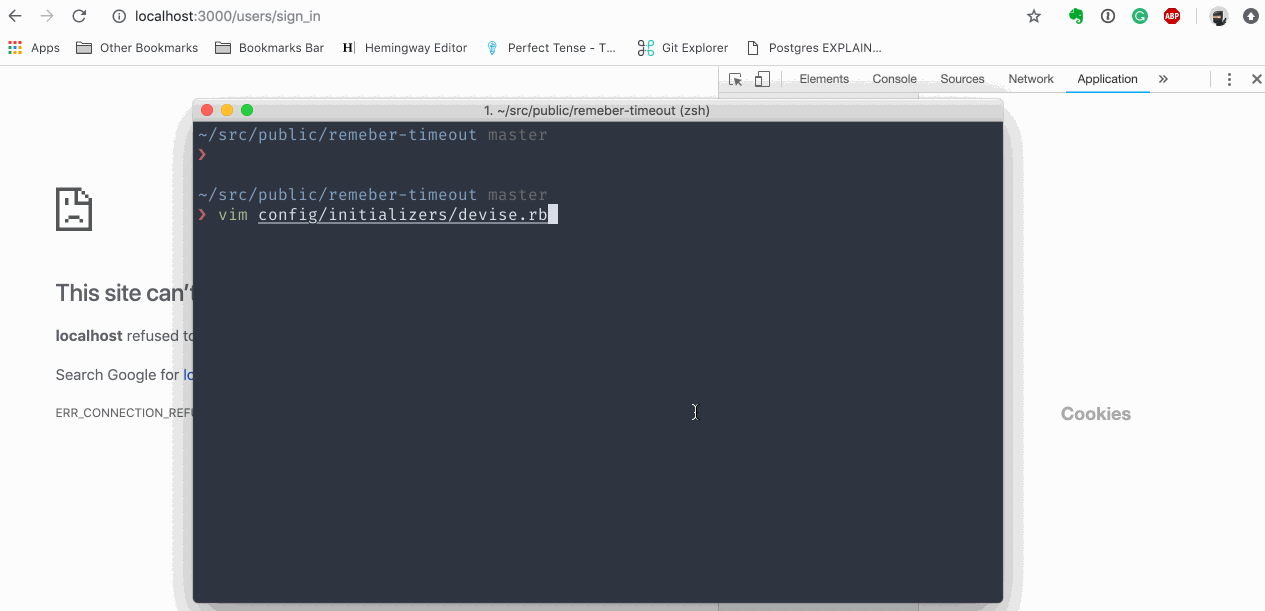Click the sad page error icon
Viewport: 1265px width, 611px height.
pyautogui.click(x=74, y=209)
